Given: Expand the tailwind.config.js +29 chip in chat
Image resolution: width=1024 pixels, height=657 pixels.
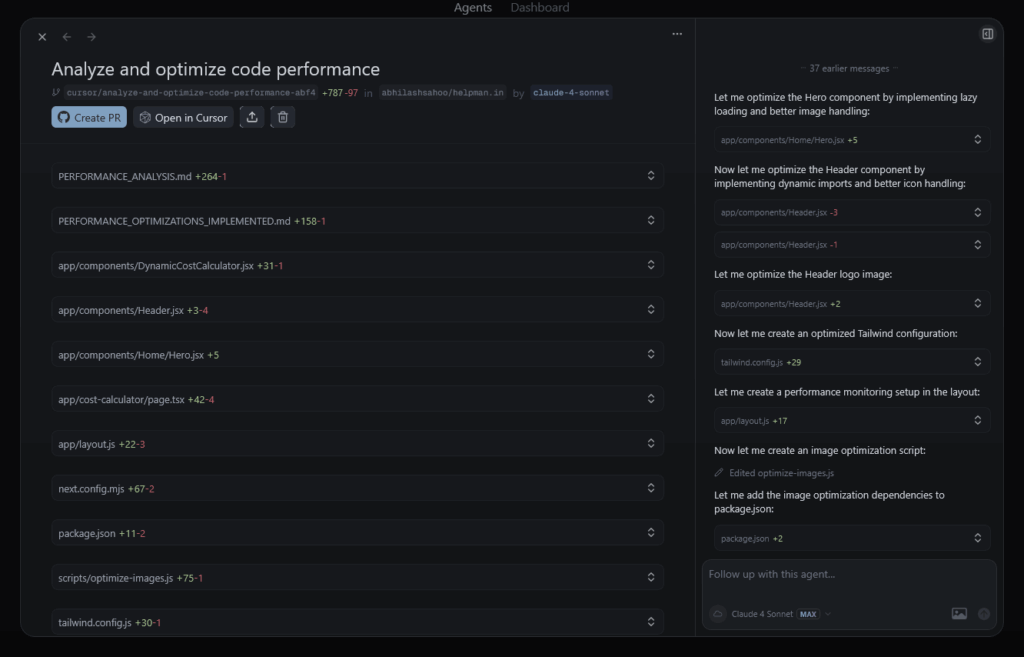Looking at the screenshot, I should (x=852, y=362).
